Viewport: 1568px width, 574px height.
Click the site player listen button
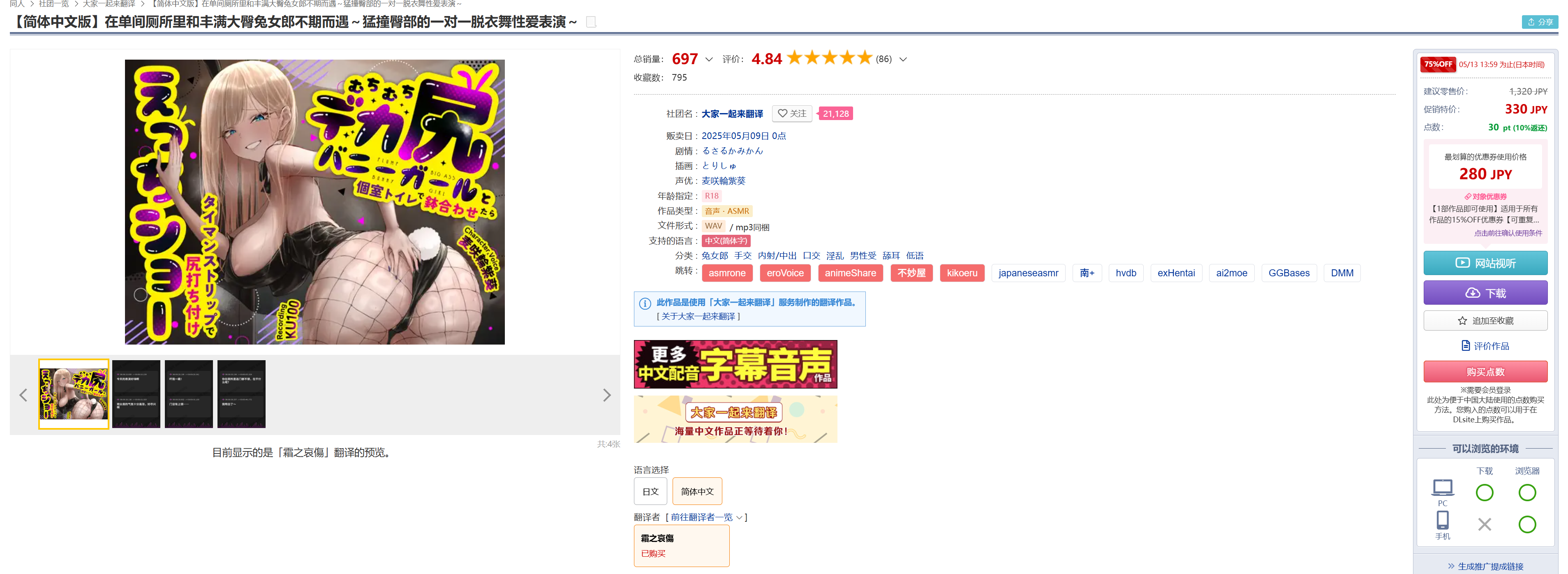(x=1485, y=263)
